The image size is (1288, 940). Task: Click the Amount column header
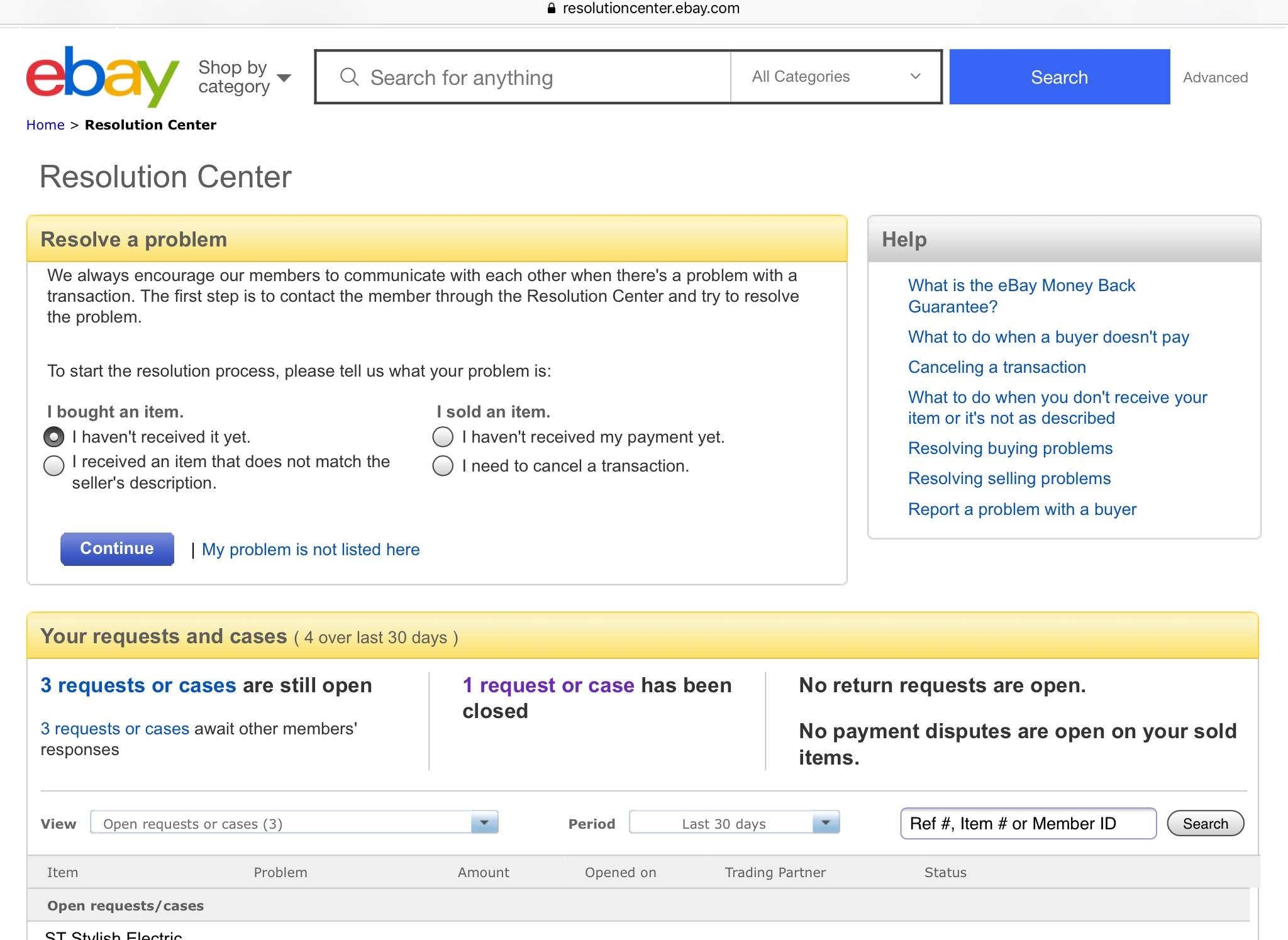pos(484,872)
